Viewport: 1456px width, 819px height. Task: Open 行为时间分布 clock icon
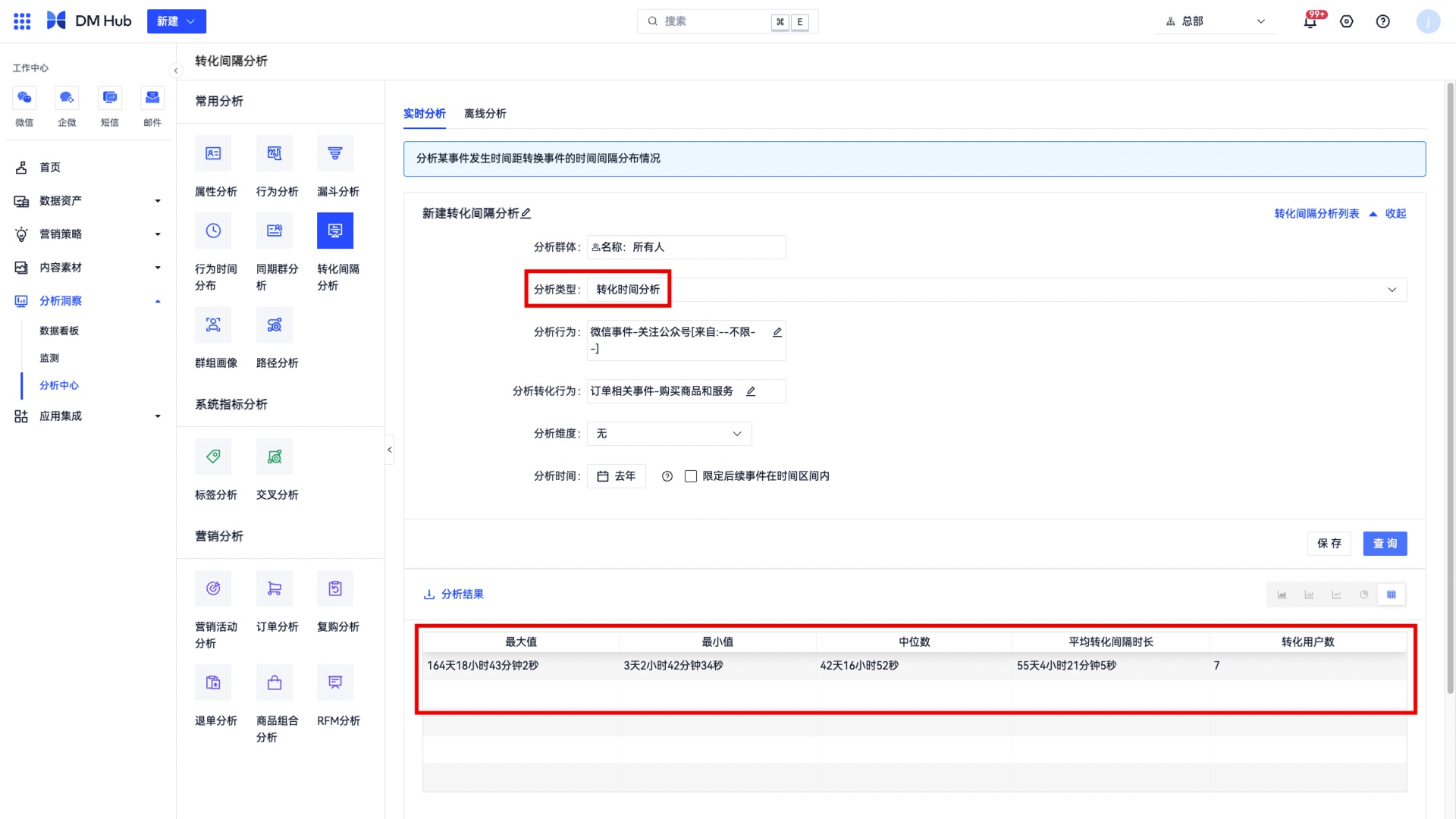(x=213, y=231)
